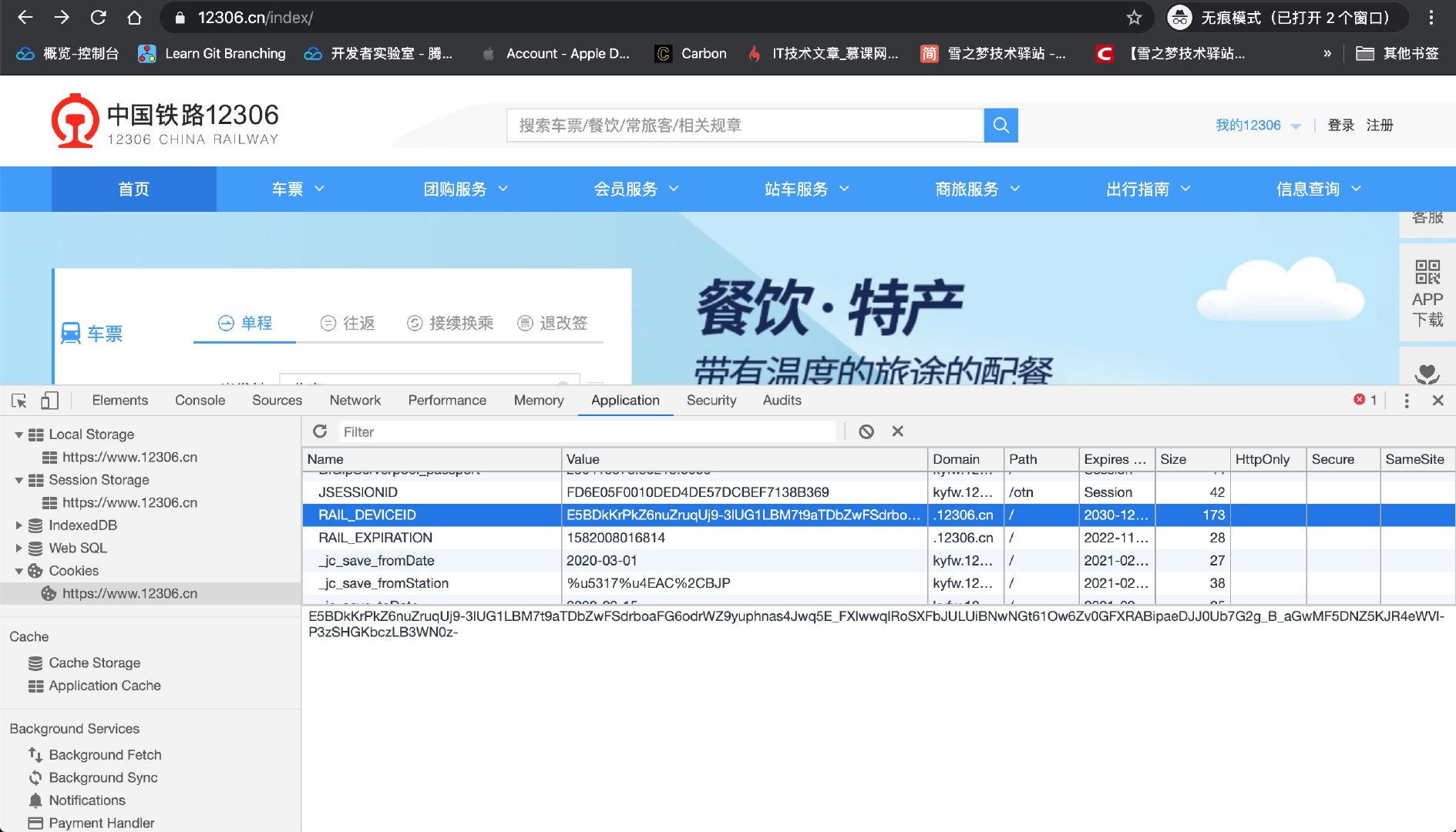Screen dimensions: 1456x832
Task: Click the 注册 registration link
Action: click(x=1380, y=125)
